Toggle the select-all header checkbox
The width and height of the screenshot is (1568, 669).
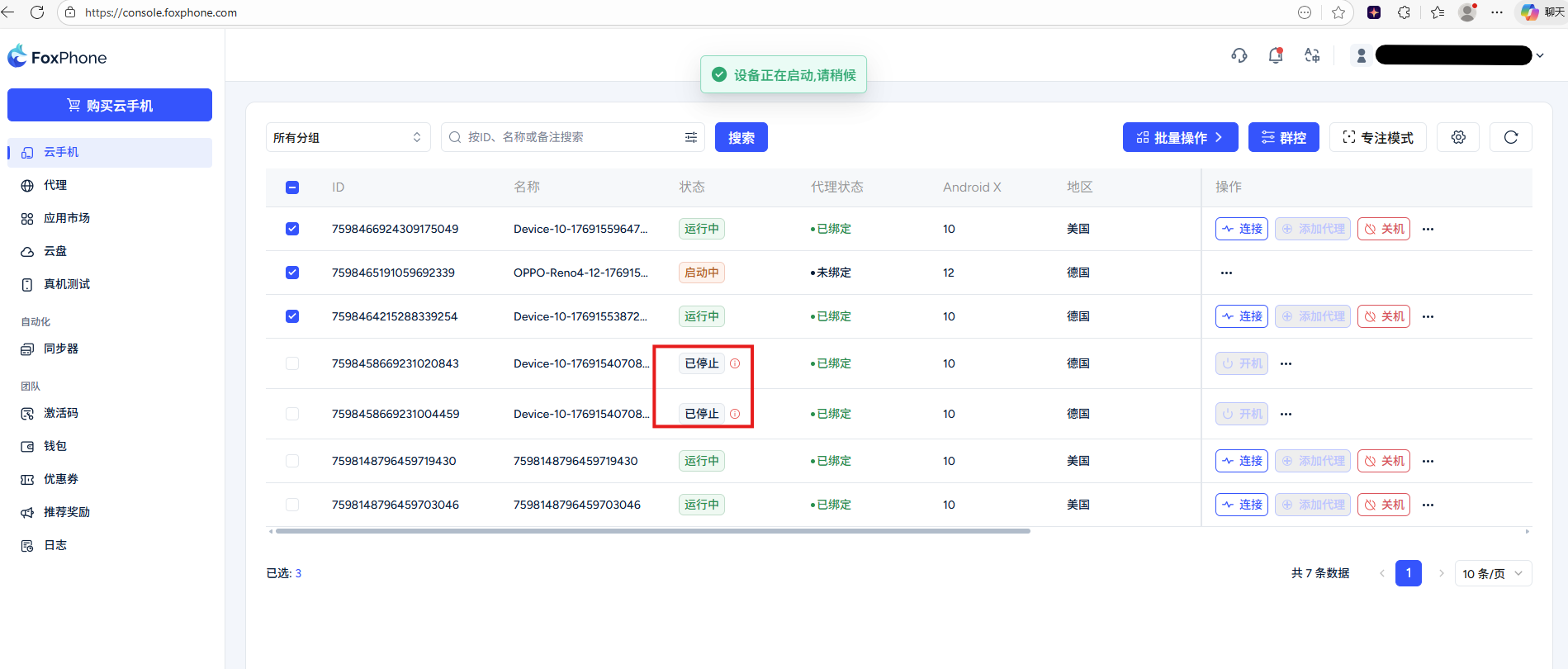click(x=292, y=187)
